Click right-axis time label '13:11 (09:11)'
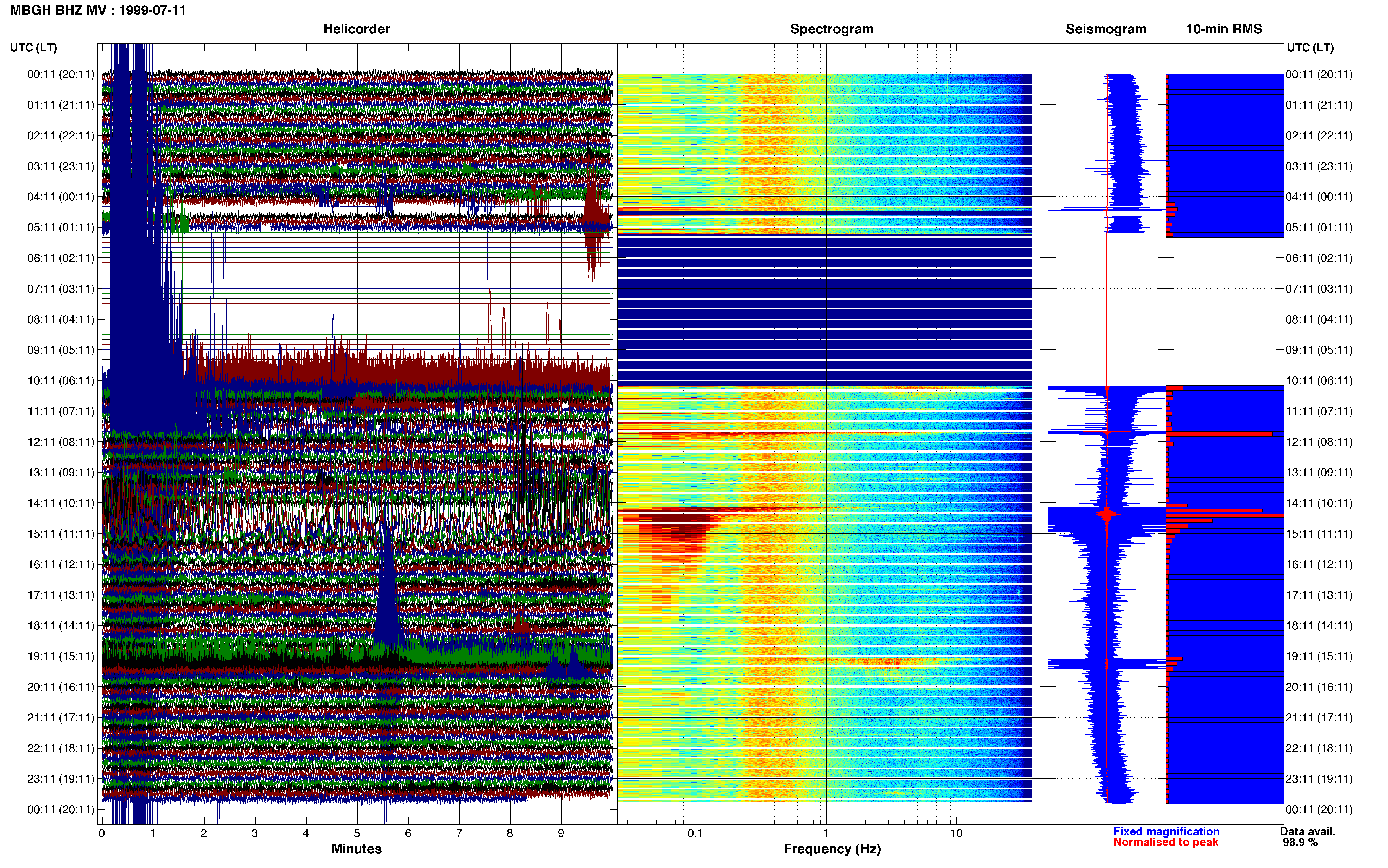This screenshot has height=868, width=1388. pyautogui.click(x=1319, y=473)
